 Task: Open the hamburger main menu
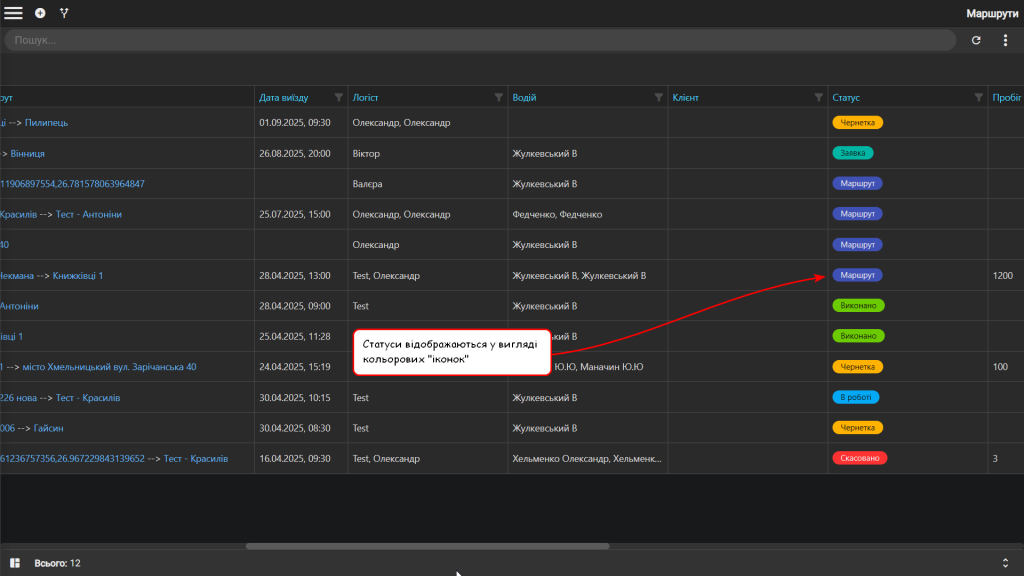(13, 13)
